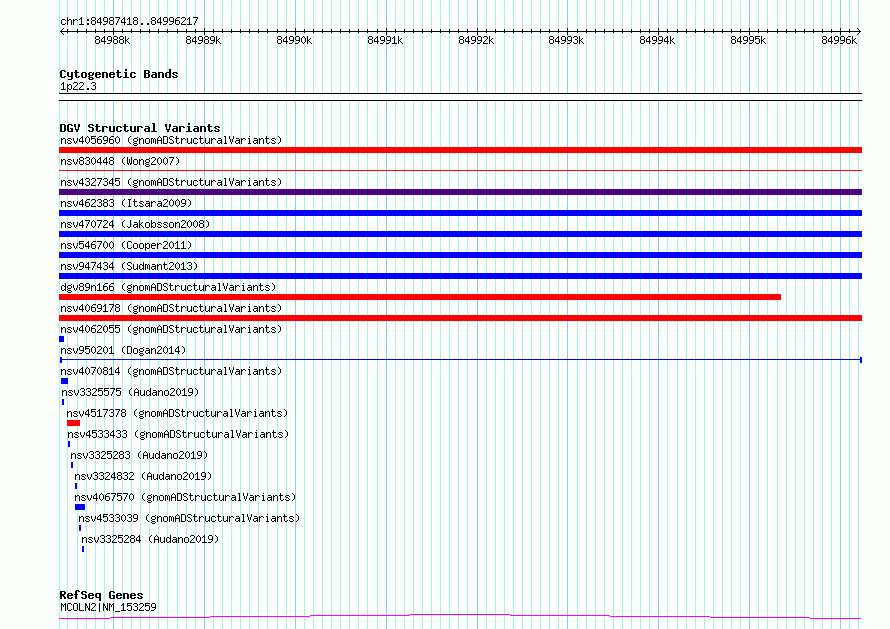
Task: Click the 84994k ruler tick label
Action: pos(657,40)
